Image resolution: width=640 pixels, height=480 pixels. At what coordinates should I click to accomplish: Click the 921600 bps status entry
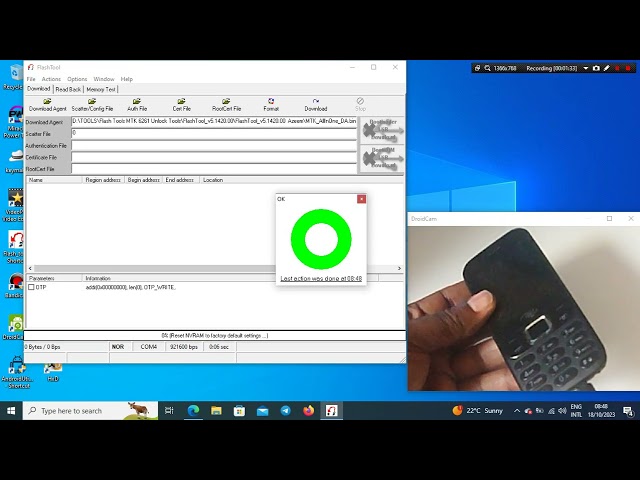click(x=184, y=347)
